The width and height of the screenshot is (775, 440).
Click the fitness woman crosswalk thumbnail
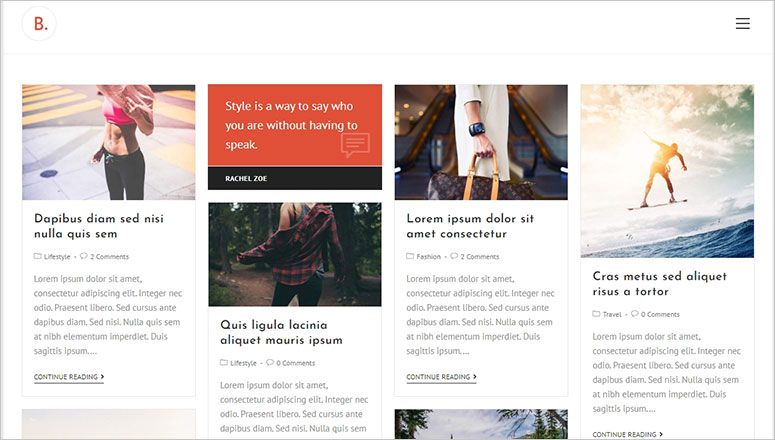coord(109,142)
